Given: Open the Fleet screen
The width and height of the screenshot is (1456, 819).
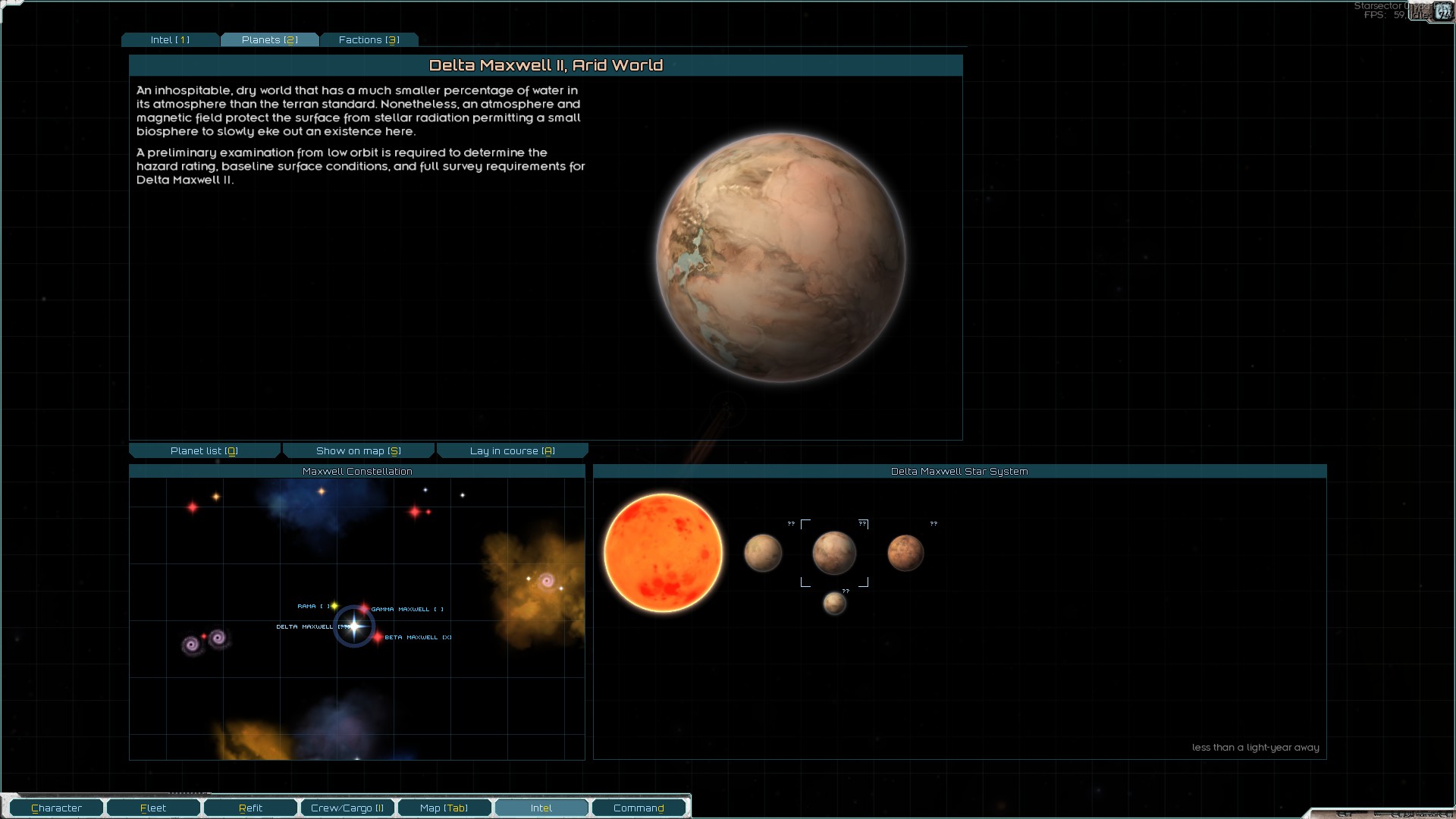Looking at the screenshot, I should [153, 808].
